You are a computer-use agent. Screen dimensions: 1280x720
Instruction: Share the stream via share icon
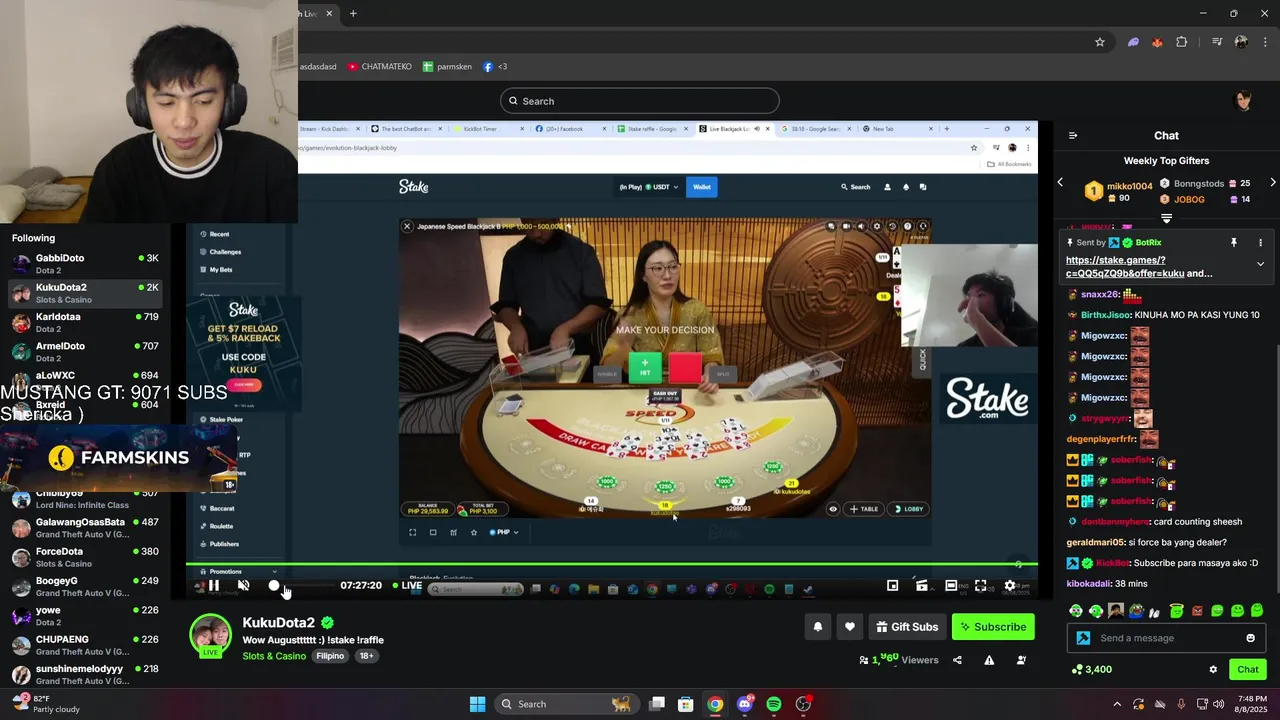pos(957,660)
